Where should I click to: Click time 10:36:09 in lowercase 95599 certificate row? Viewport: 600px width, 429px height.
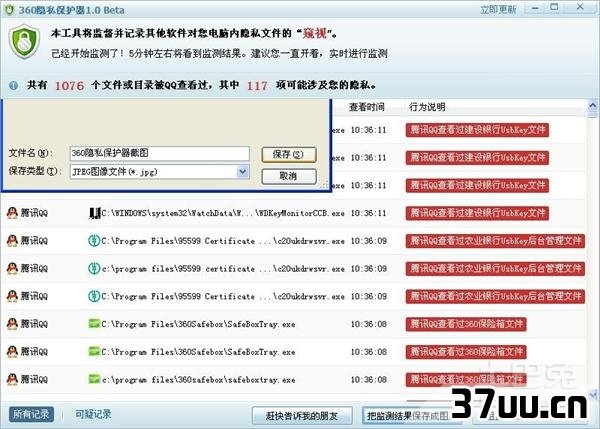(368, 269)
